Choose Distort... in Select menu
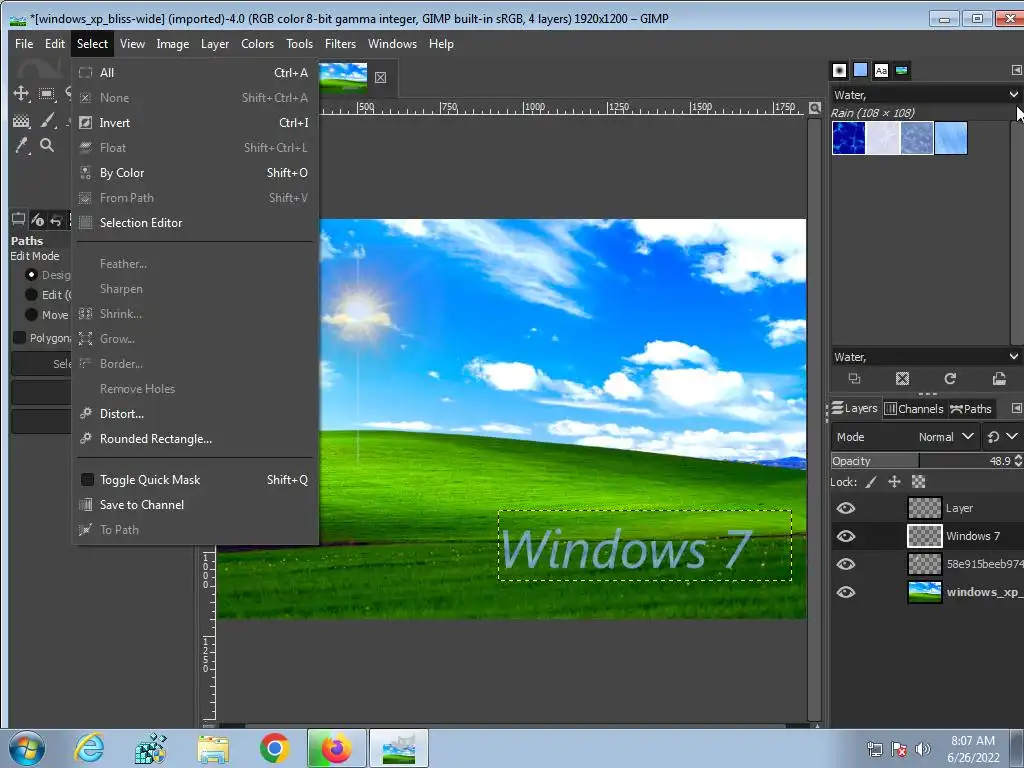 click(x=194, y=414)
